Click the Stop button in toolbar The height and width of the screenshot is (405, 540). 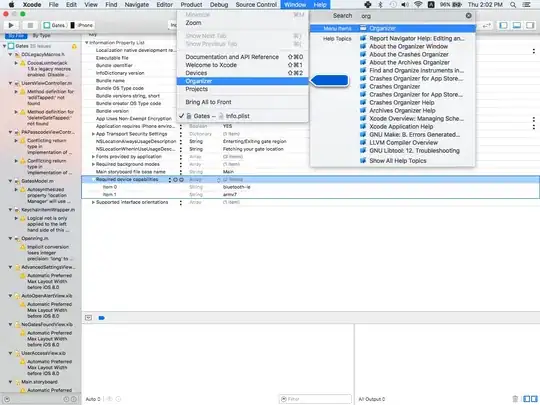click(30, 25)
